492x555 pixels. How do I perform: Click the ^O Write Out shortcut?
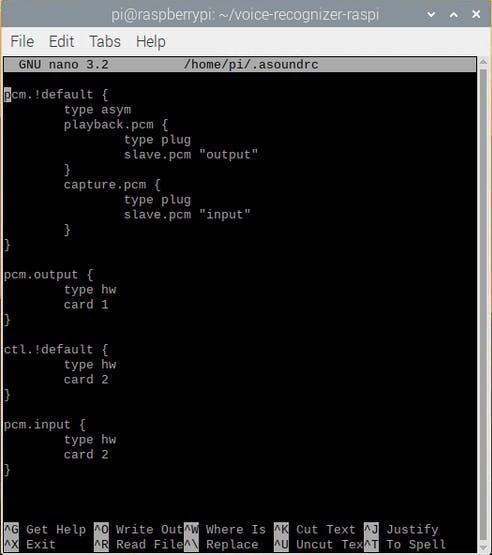pyautogui.click(x=138, y=530)
